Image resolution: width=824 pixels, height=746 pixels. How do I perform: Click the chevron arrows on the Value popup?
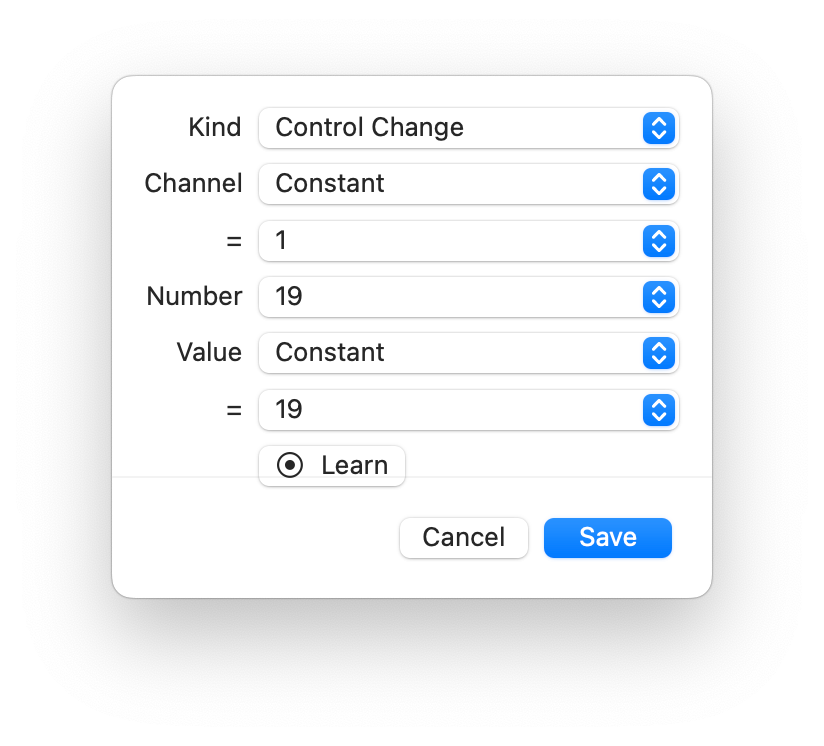point(658,353)
